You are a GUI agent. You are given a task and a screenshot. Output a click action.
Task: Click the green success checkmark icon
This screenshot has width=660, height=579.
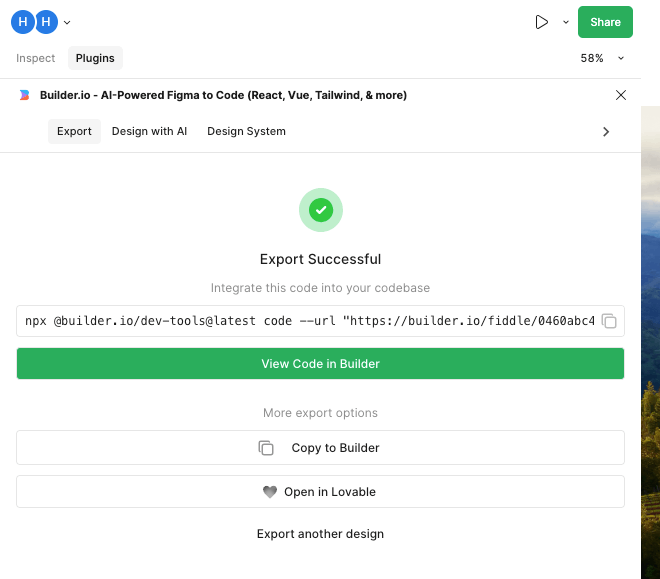tap(320, 210)
